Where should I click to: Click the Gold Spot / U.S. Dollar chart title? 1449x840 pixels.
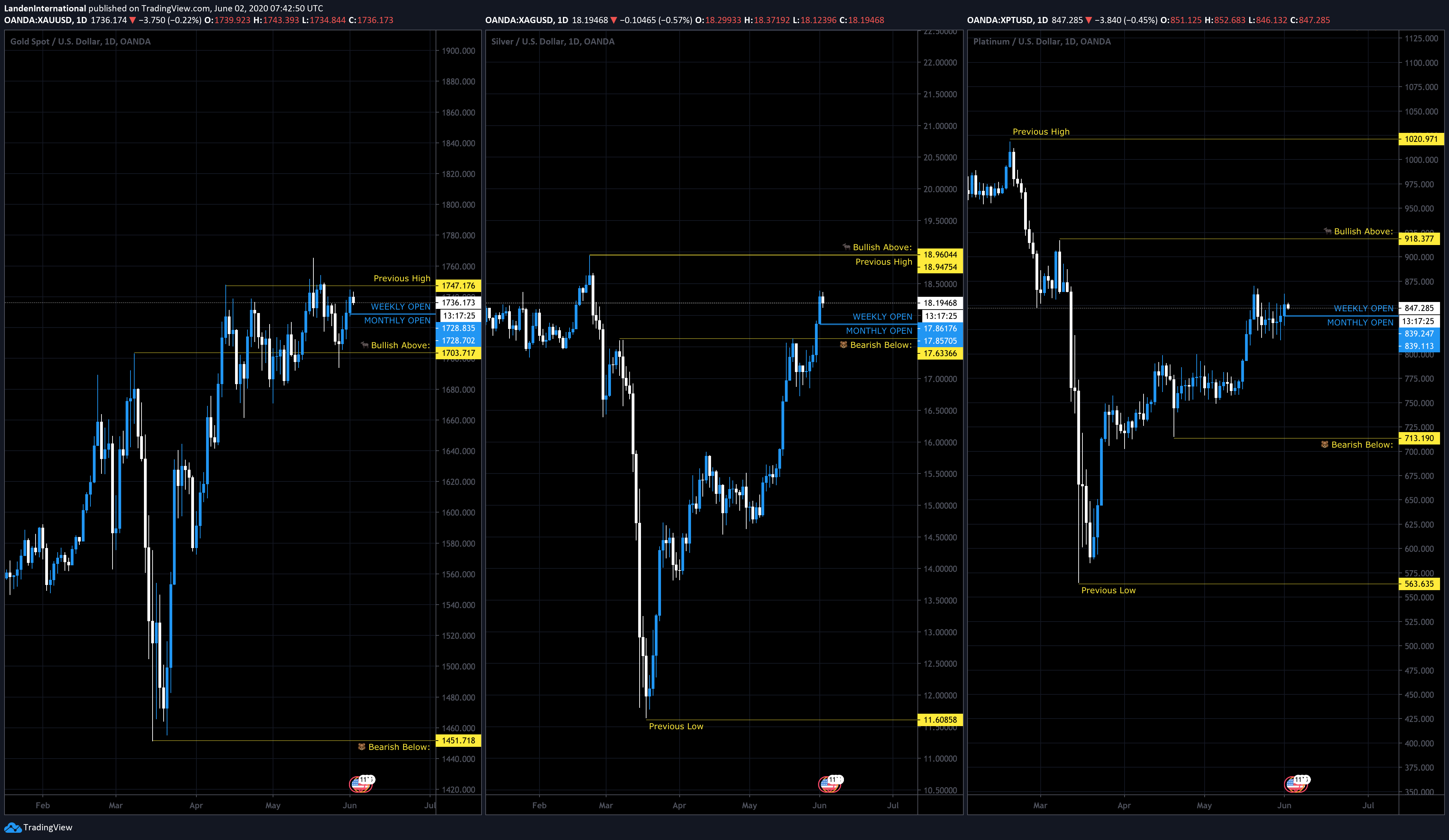click(80, 41)
